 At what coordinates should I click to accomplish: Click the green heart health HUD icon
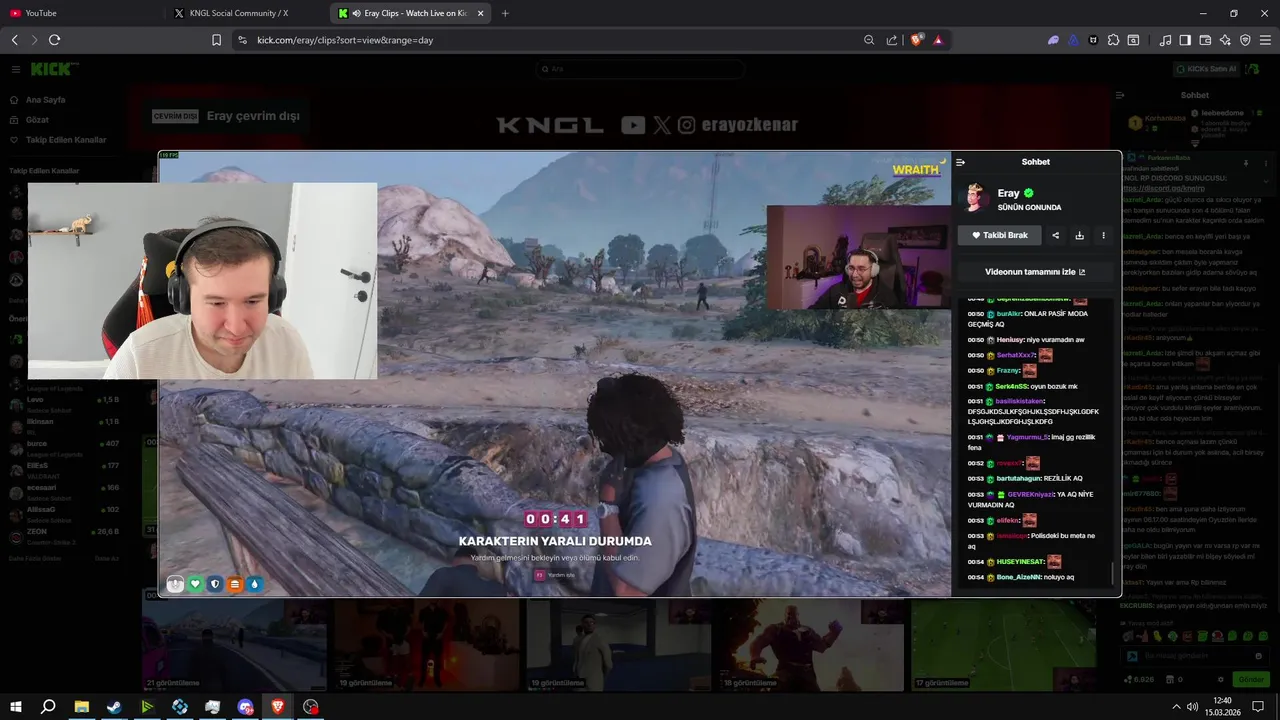[x=196, y=584]
